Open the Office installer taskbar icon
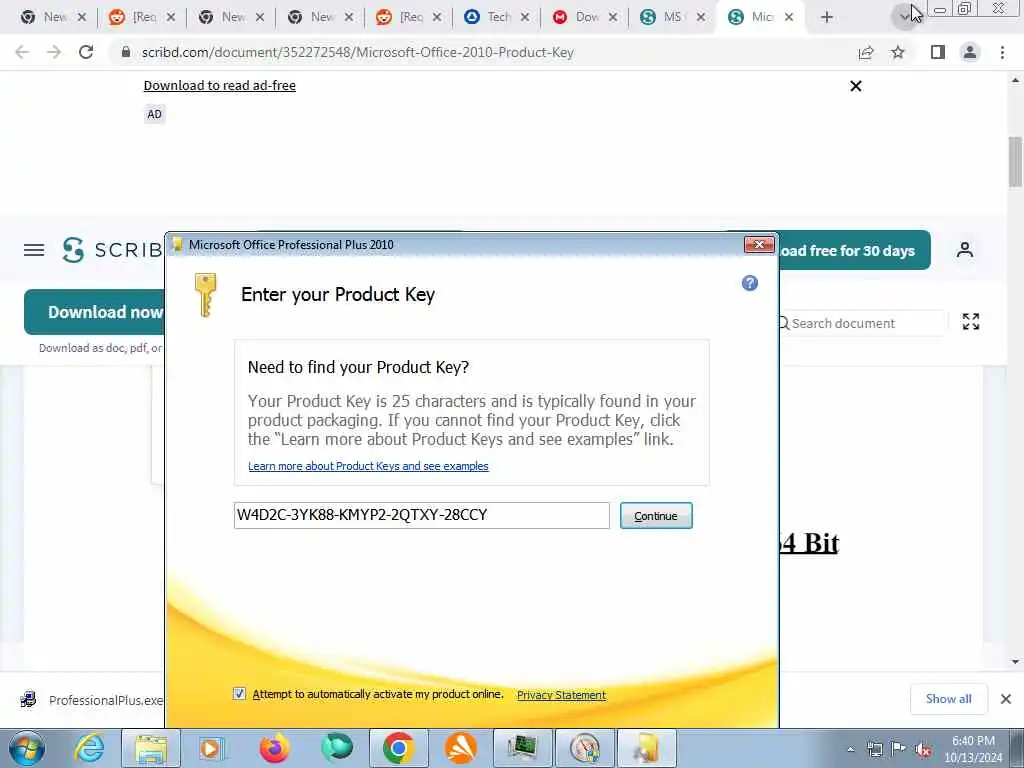 pyautogui.click(x=647, y=748)
